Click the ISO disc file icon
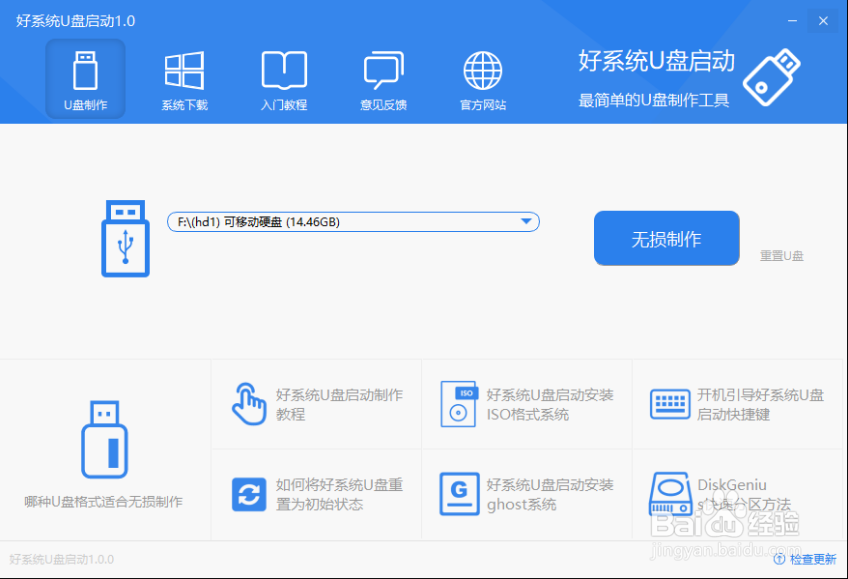 [459, 404]
